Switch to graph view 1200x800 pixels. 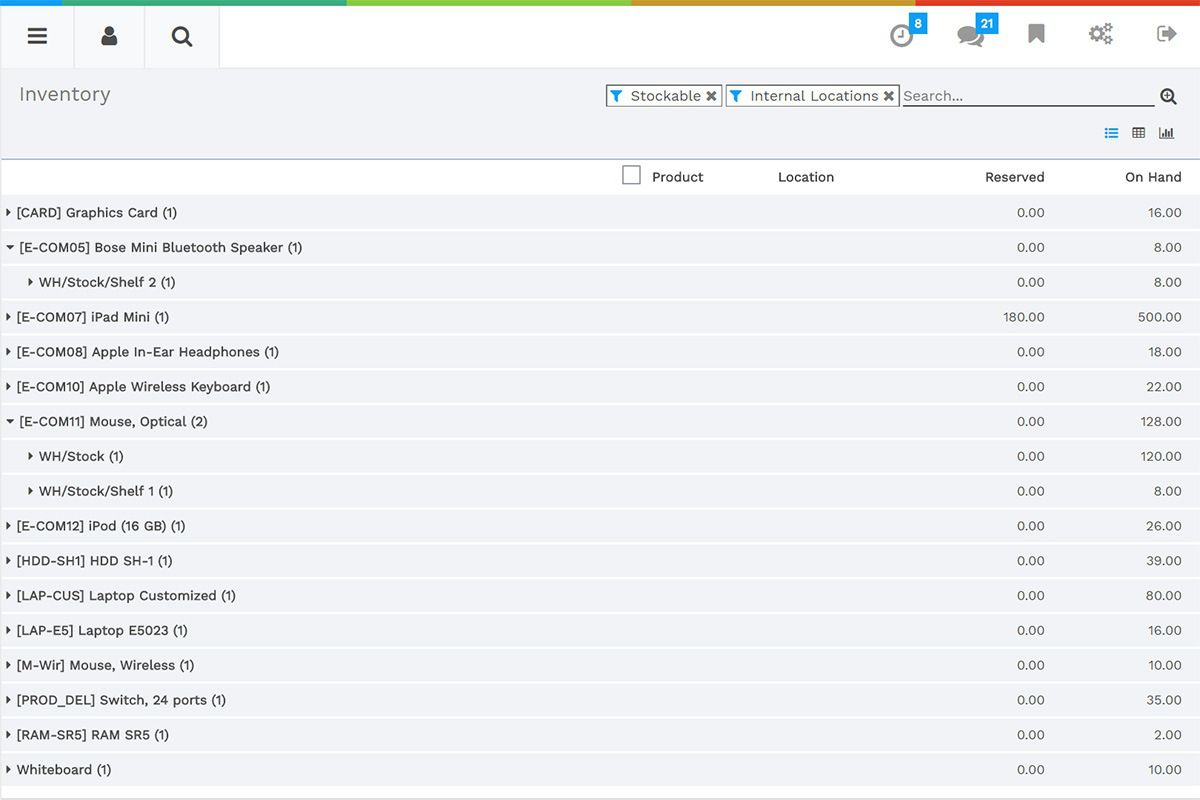(1166, 133)
